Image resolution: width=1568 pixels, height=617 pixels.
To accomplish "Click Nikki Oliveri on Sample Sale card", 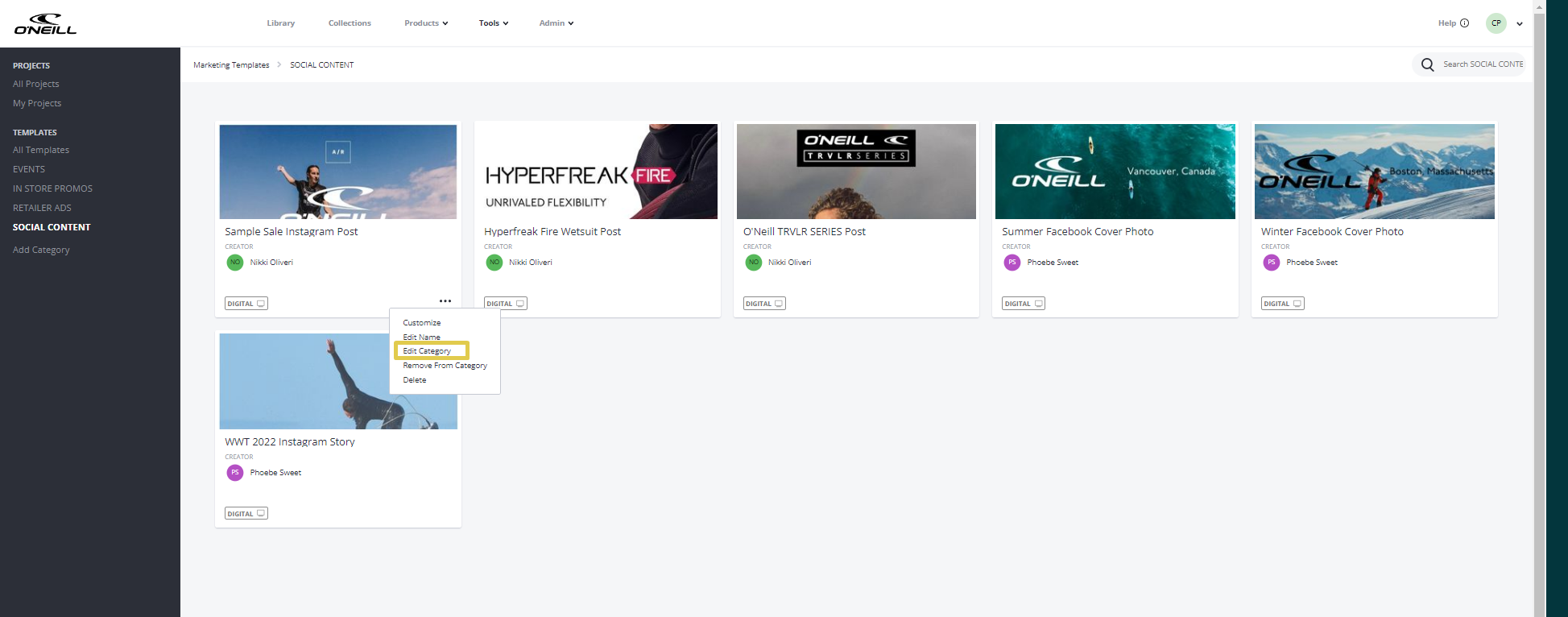I will point(271,263).
